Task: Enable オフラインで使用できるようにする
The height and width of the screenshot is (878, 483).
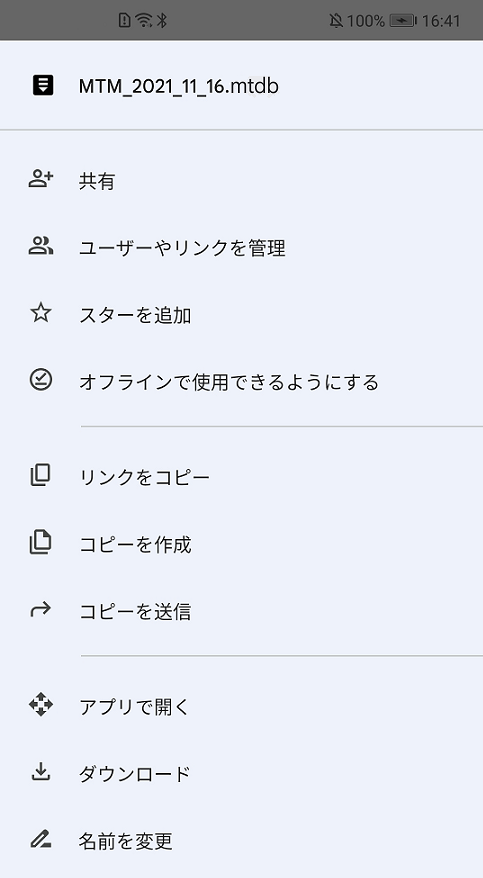Action: click(241, 381)
